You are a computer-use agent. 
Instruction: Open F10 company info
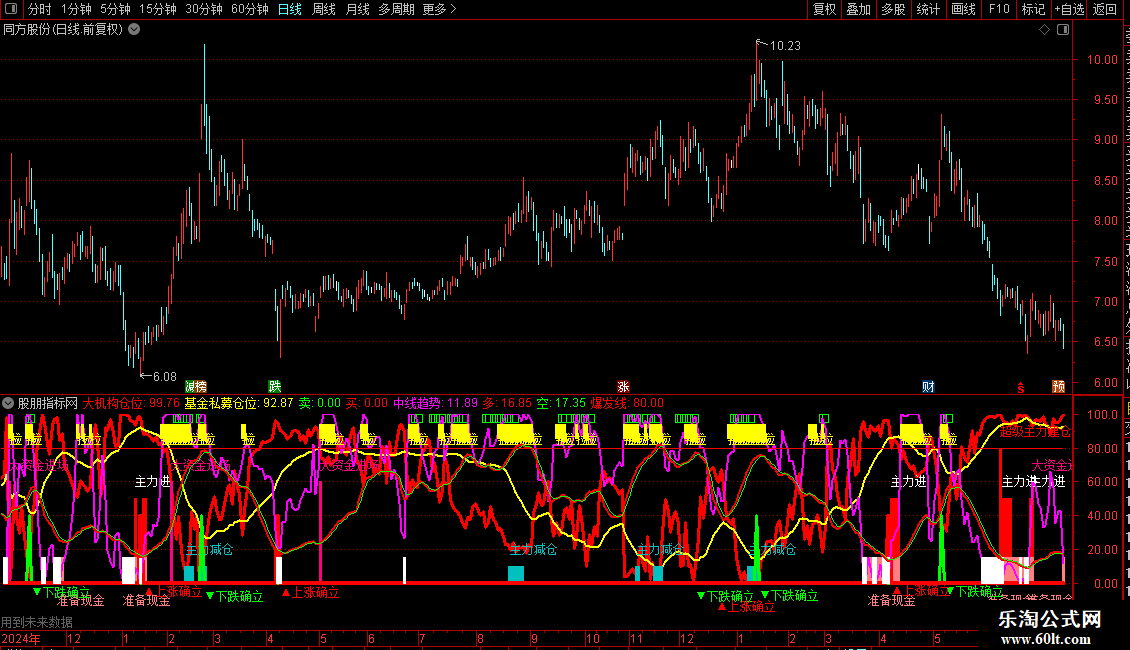[999, 9]
